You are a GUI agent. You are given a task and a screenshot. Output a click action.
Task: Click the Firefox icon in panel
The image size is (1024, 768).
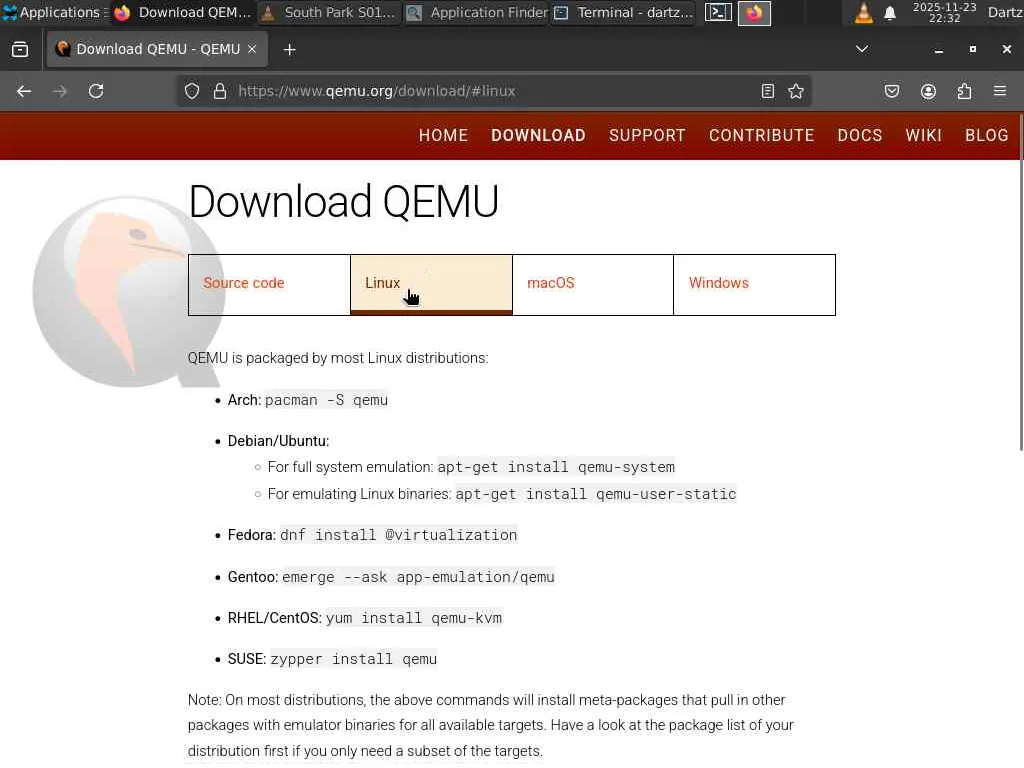point(754,12)
